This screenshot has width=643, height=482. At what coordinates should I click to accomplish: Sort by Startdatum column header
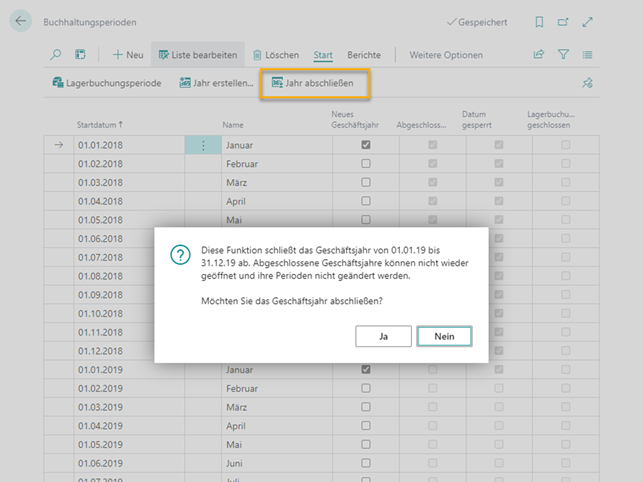point(100,125)
